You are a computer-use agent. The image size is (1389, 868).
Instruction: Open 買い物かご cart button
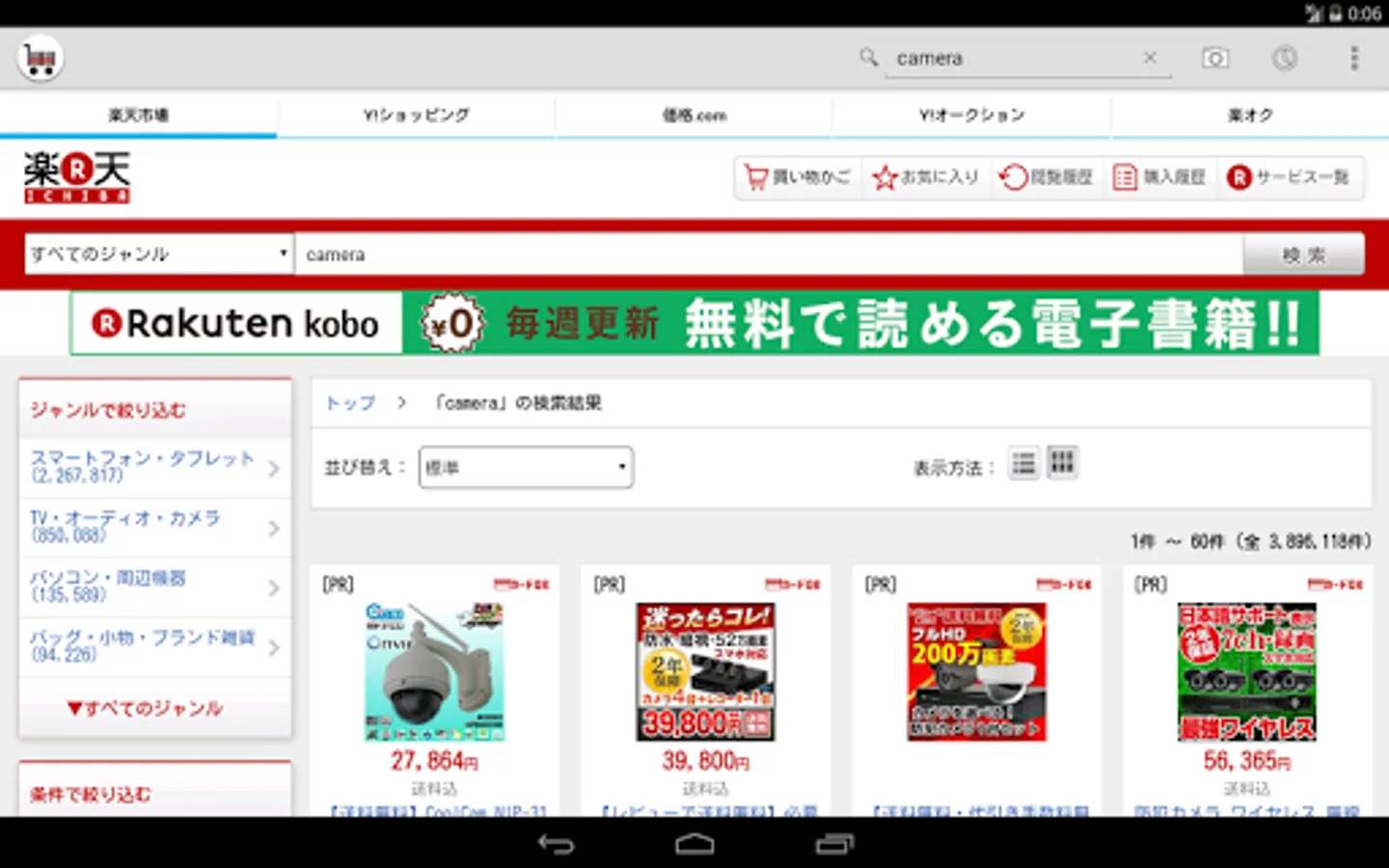798,177
